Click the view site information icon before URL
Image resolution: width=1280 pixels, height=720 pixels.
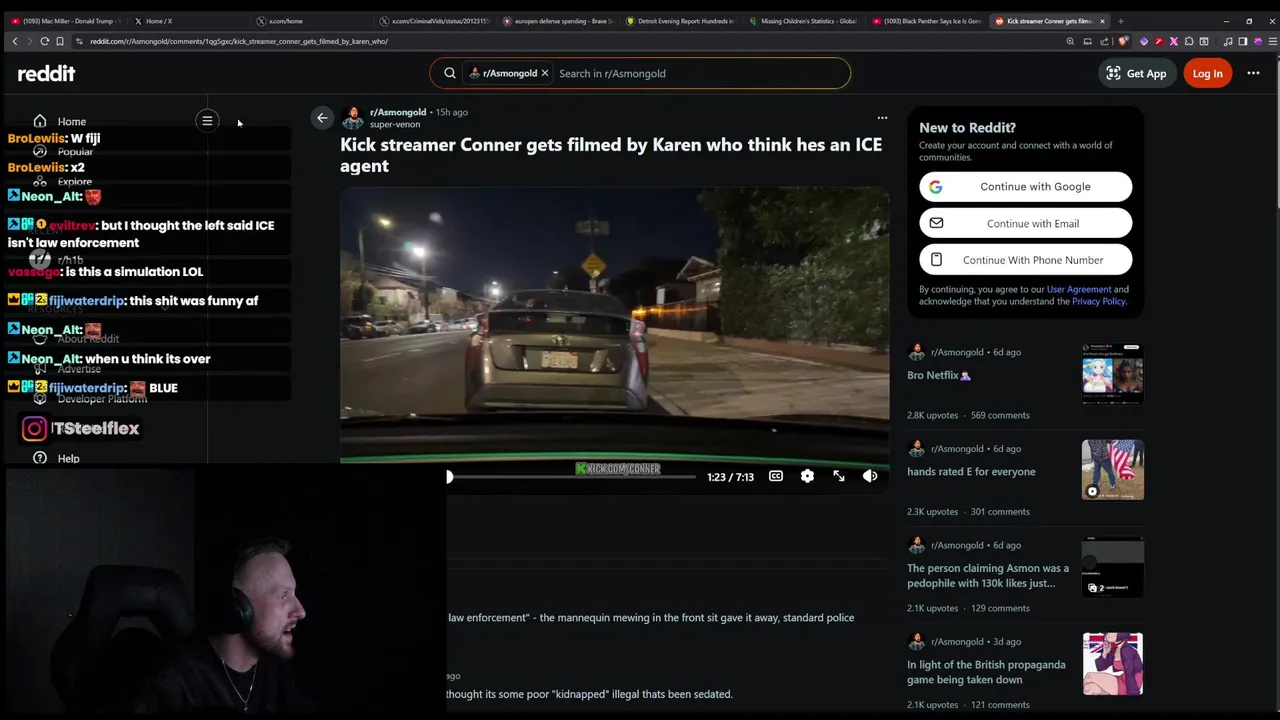77,41
